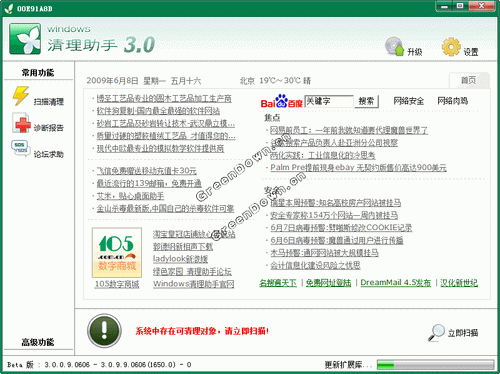Click the 更新扩展库 progress bar
This screenshot has width=500, height=374.
coord(435,364)
